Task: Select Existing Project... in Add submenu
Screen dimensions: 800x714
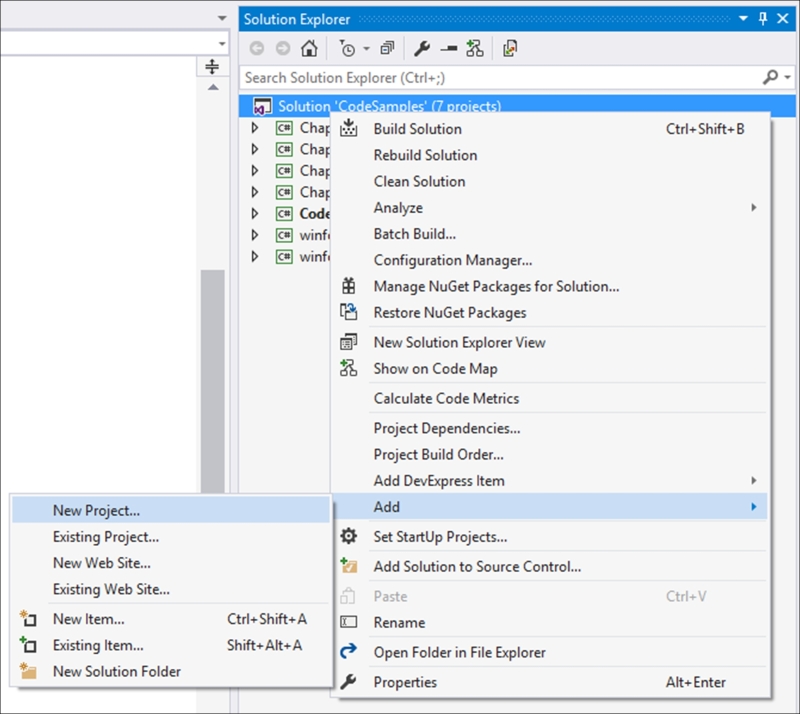Action: (171, 537)
